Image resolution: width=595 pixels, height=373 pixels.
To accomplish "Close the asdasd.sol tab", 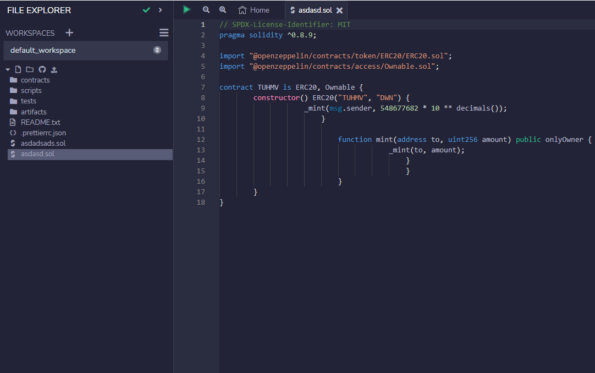I will click(x=340, y=10).
